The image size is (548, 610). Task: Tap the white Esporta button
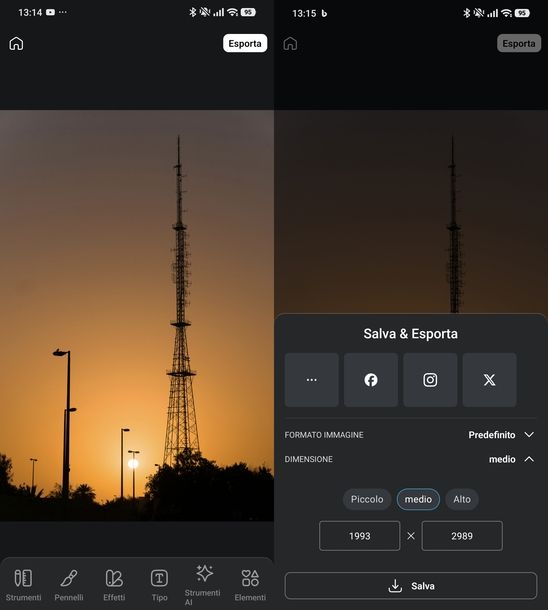click(245, 43)
